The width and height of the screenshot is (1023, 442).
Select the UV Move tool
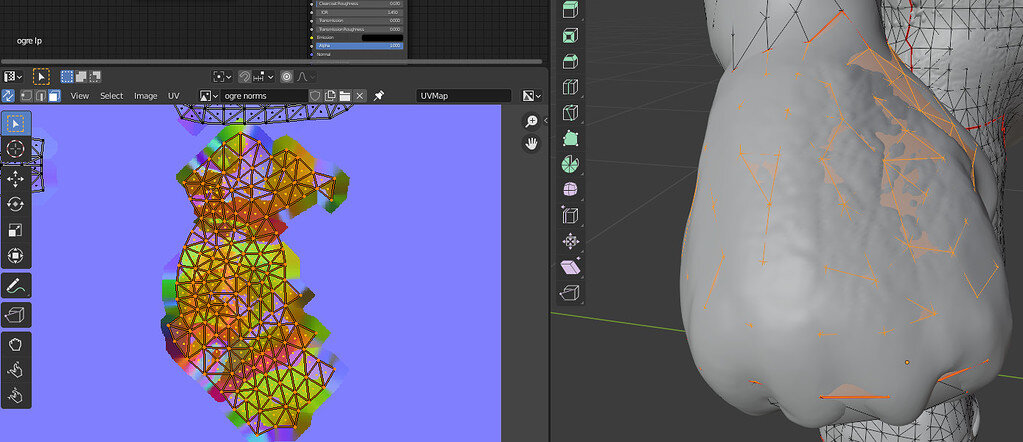(16, 178)
